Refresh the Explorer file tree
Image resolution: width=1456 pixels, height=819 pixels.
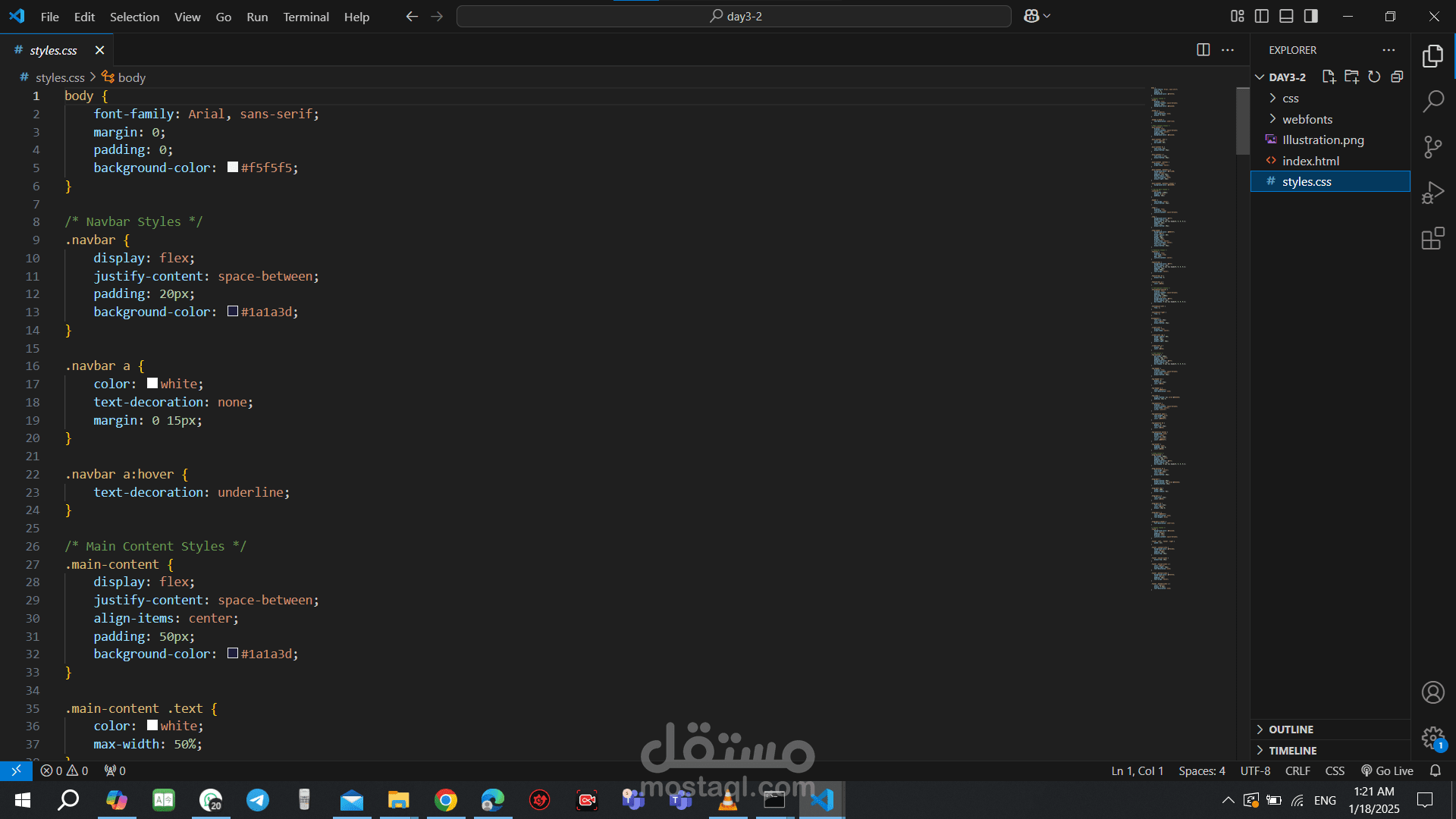(1374, 77)
